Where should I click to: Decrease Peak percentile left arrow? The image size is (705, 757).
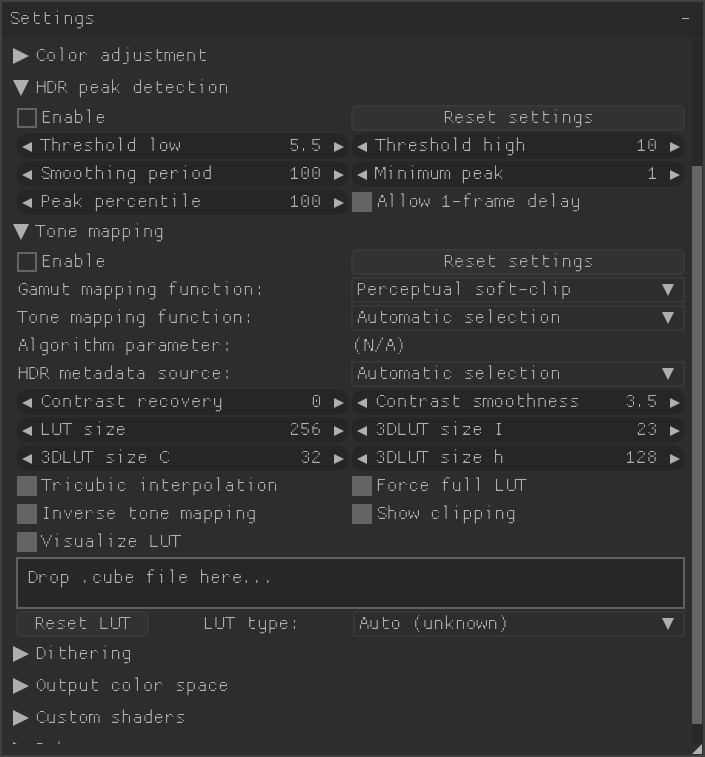point(27,202)
